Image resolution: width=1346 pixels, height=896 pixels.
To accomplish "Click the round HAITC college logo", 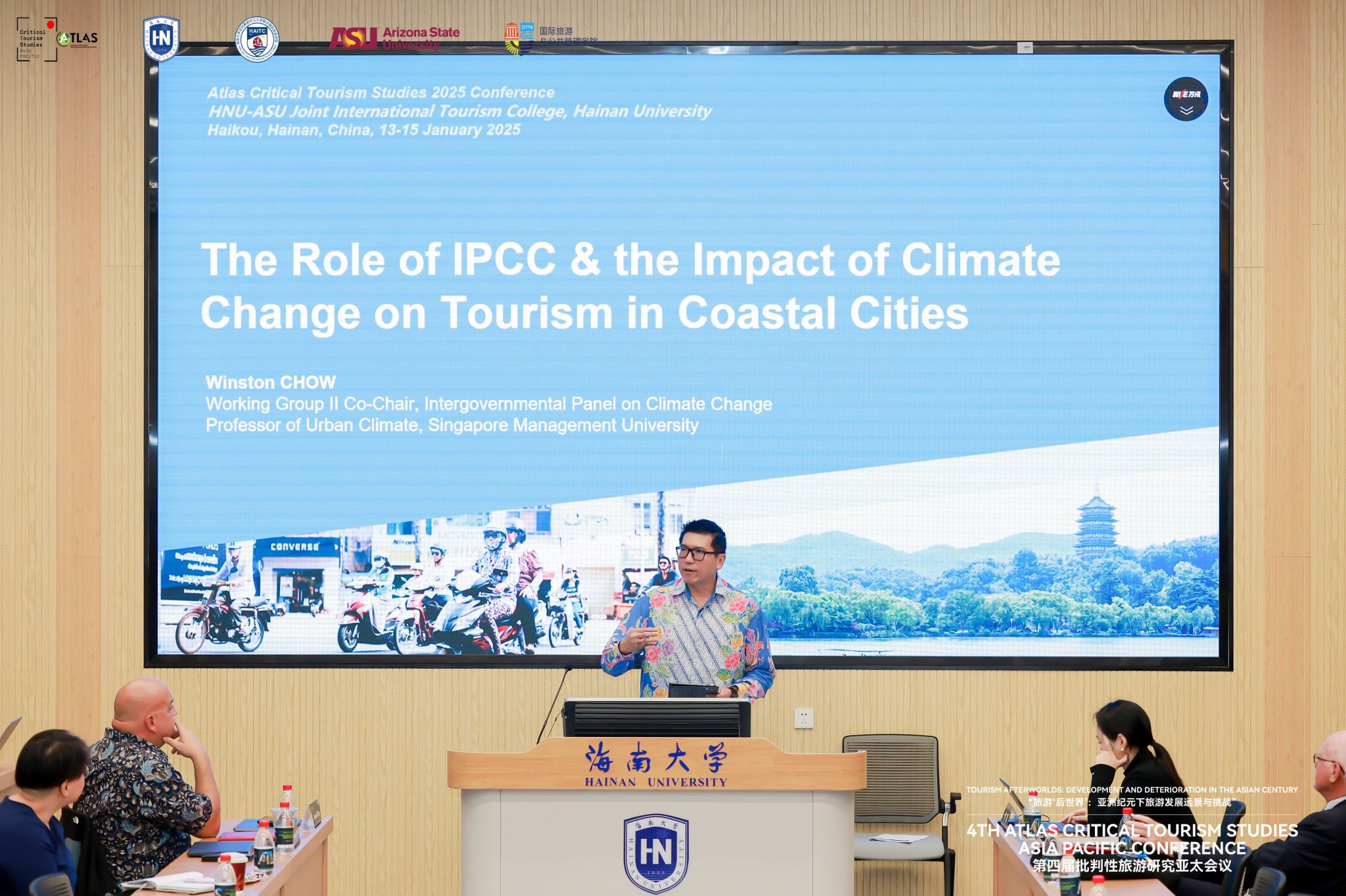I will point(257,39).
